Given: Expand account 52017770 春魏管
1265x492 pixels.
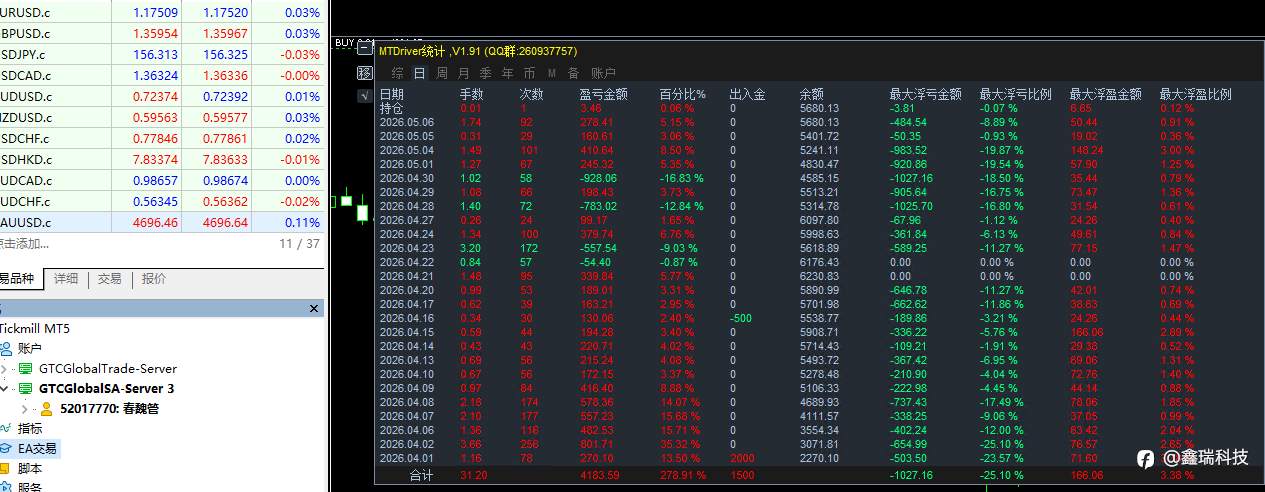Looking at the screenshot, I should point(25,409).
